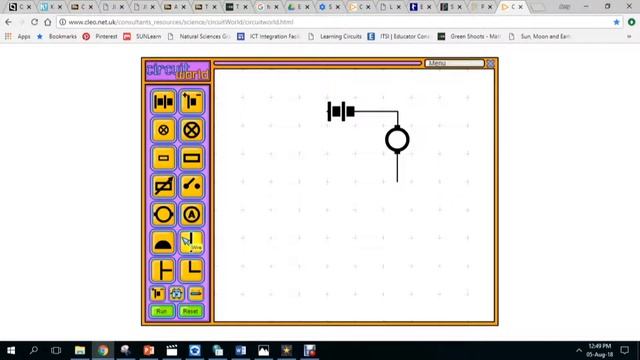
Task: Select the switch component tool
Action: click(x=191, y=186)
